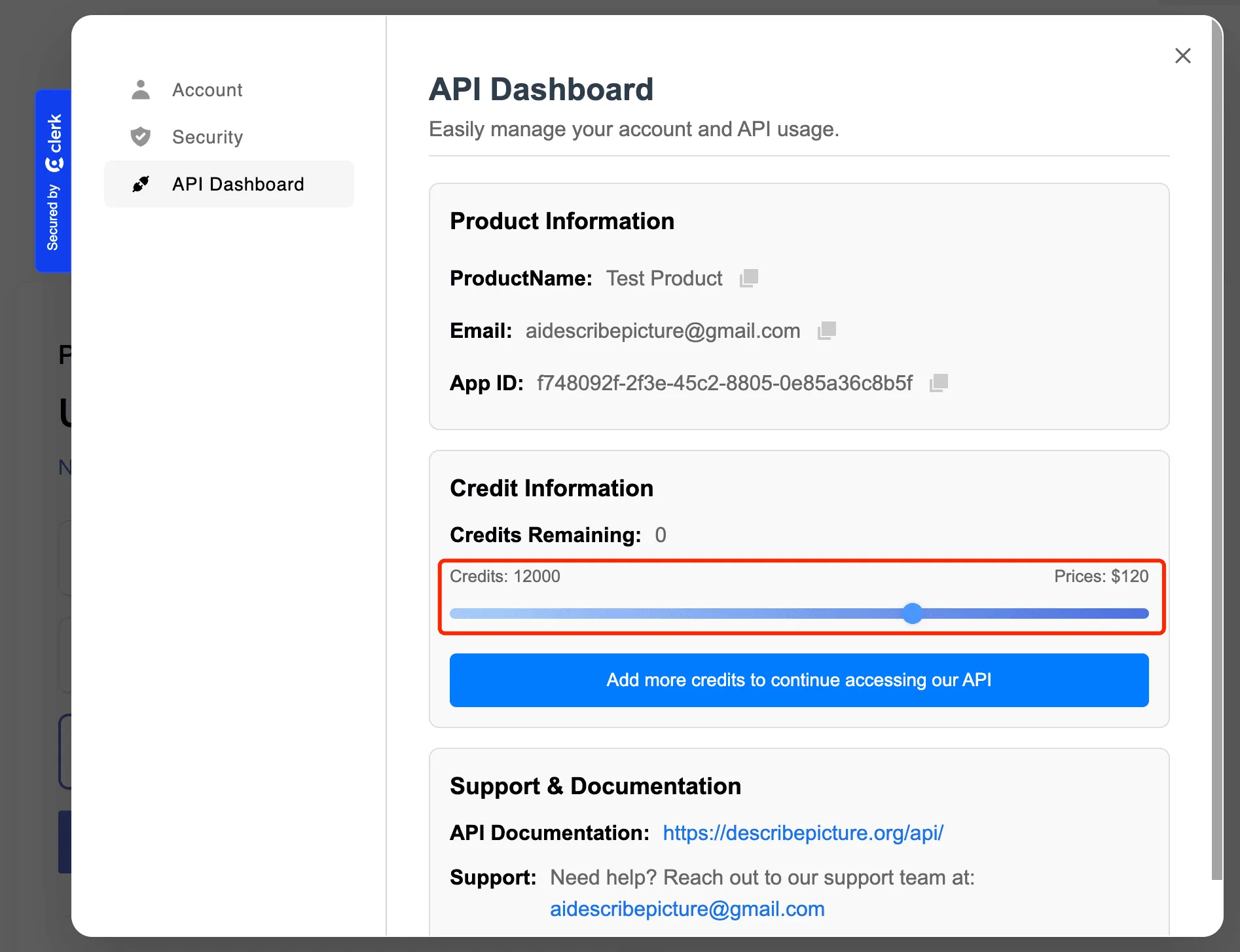
Task: Copy the App ID value
Action: pos(939,383)
